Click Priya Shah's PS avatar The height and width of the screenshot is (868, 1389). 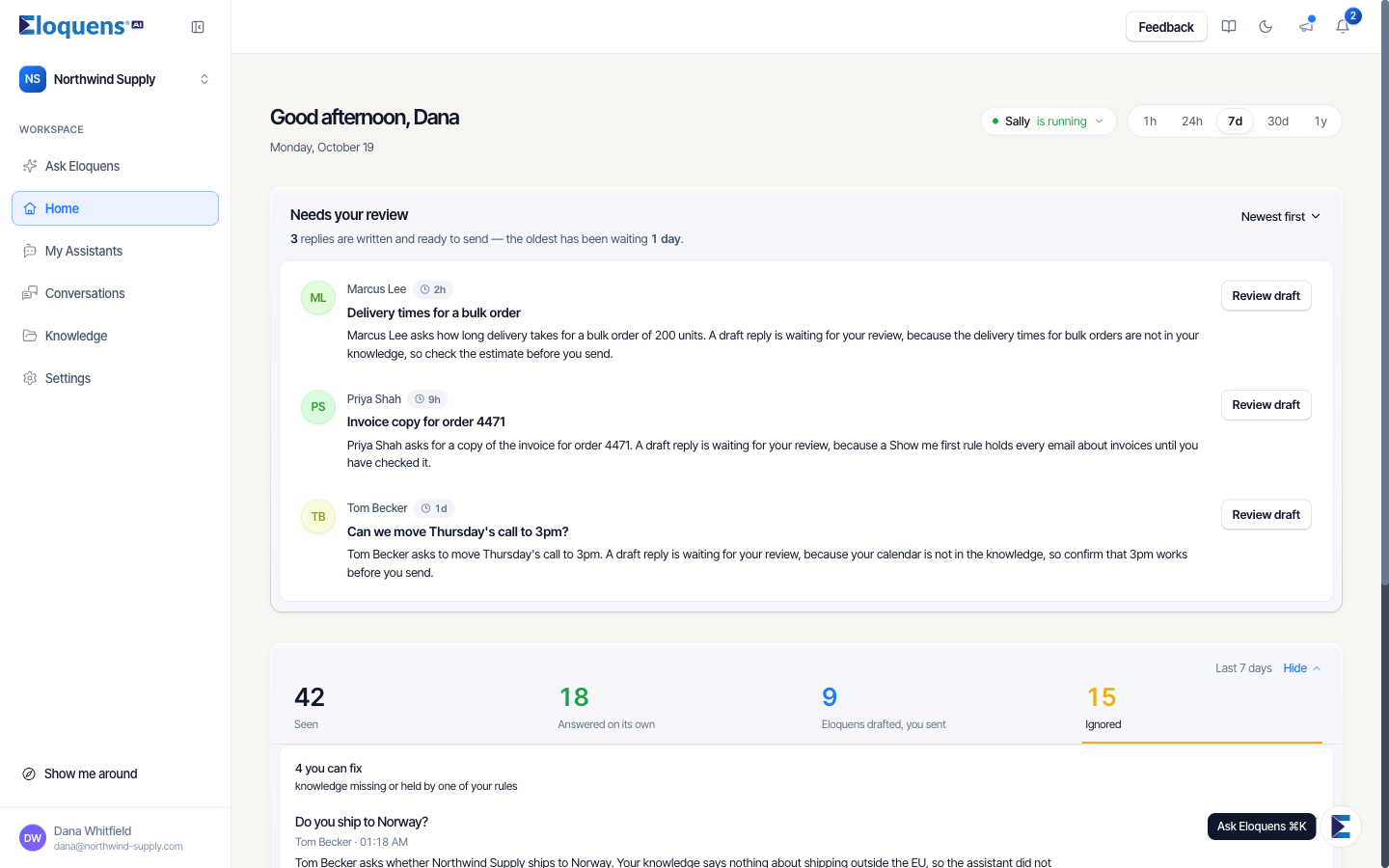point(318,407)
